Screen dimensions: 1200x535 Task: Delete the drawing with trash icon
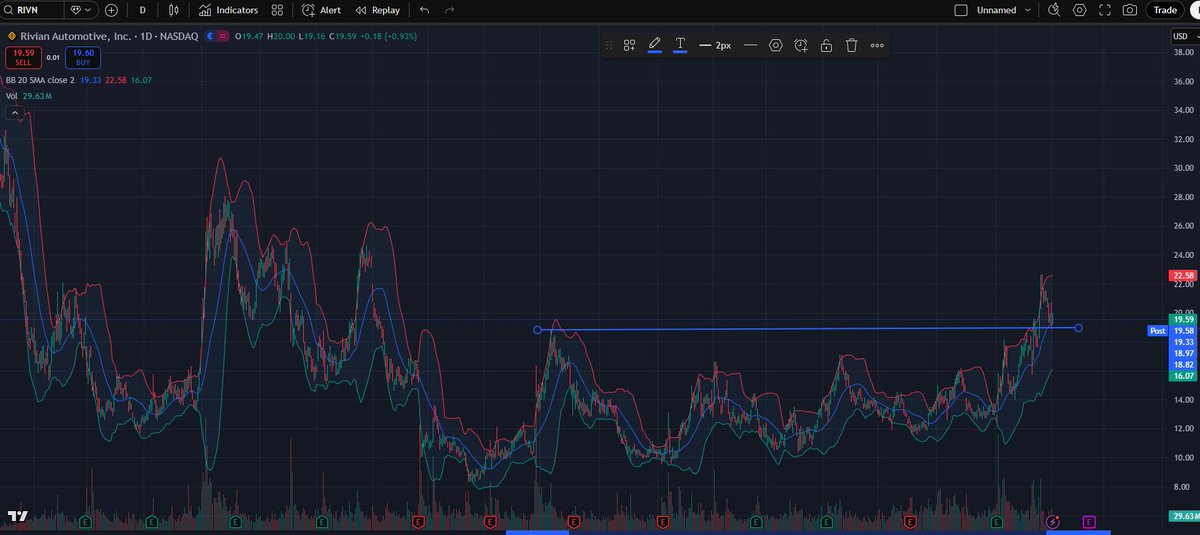851,45
